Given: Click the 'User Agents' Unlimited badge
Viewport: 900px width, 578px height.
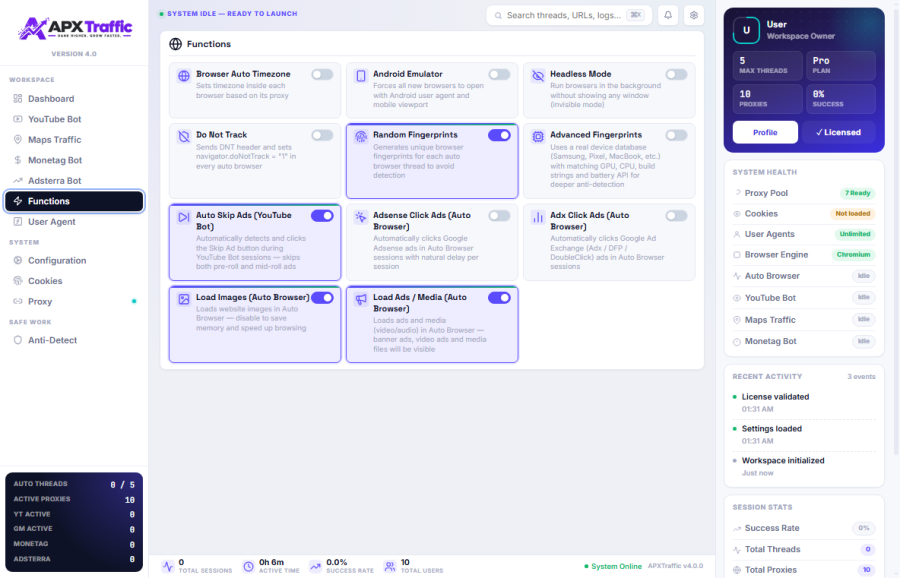Looking at the screenshot, I should [855, 234].
